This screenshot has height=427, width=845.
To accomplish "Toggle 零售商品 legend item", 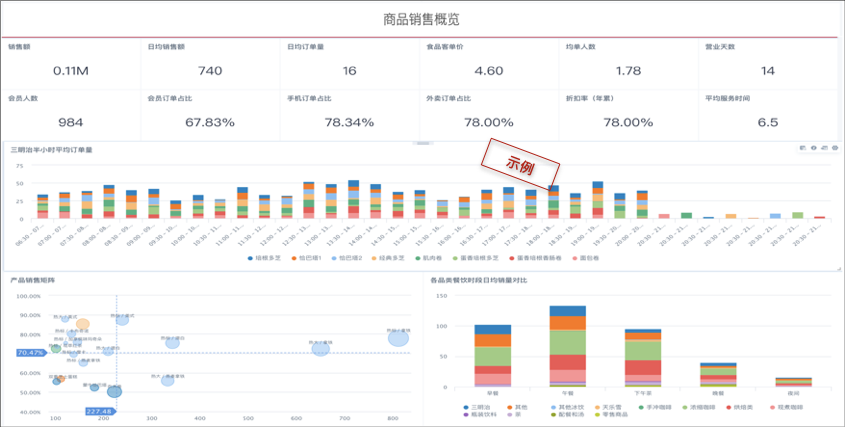I will 611,415.
